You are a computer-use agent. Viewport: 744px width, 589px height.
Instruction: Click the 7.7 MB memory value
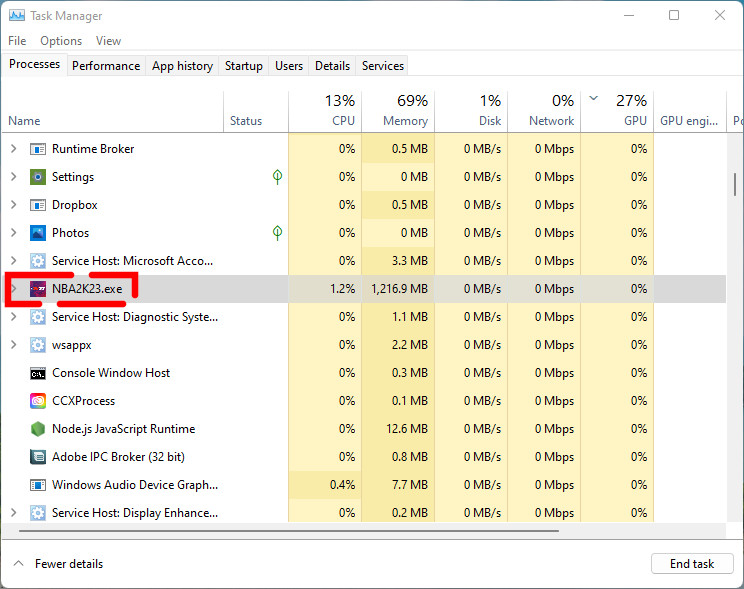coord(409,485)
